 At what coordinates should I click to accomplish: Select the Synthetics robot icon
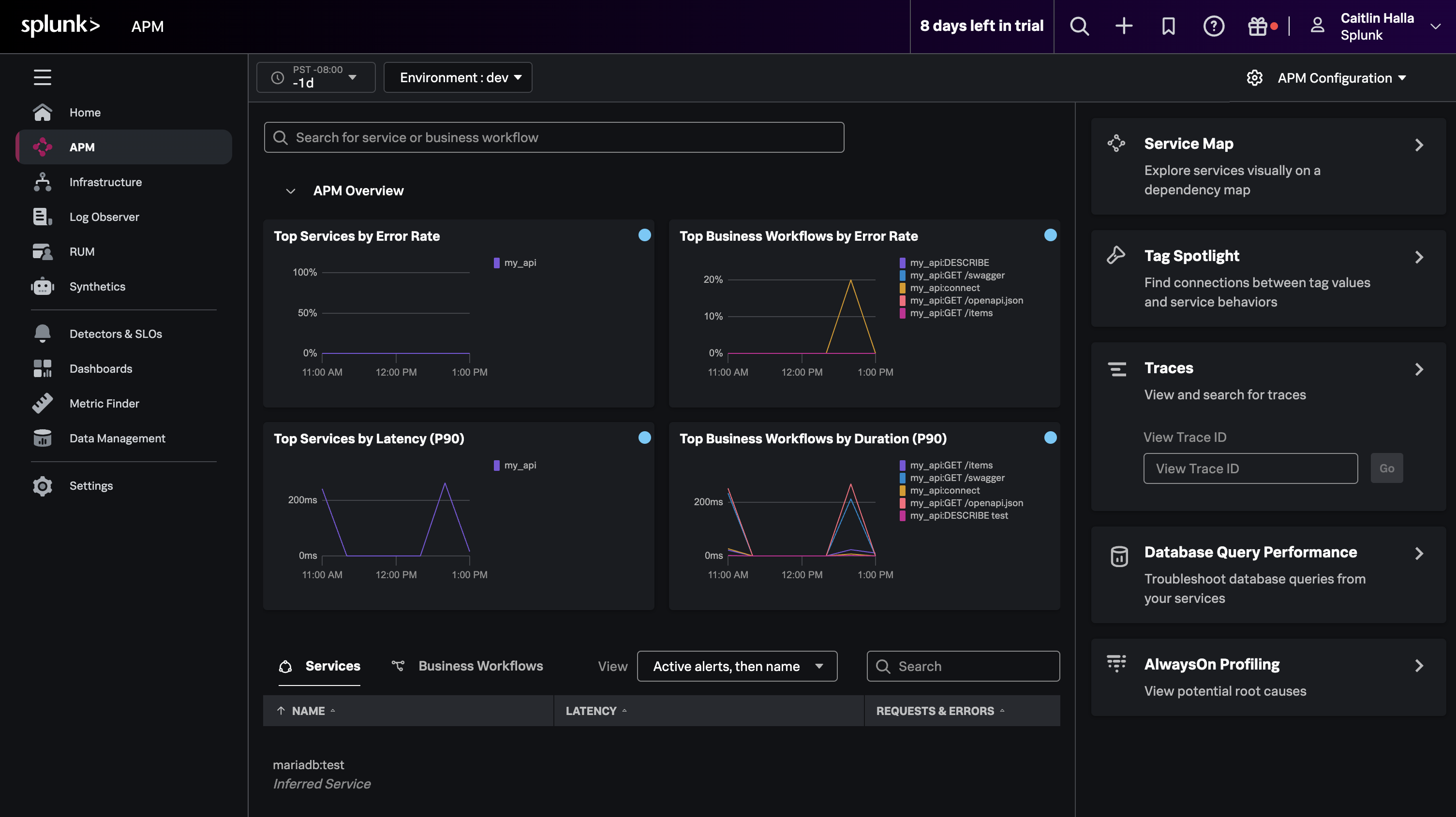click(43, 287)
